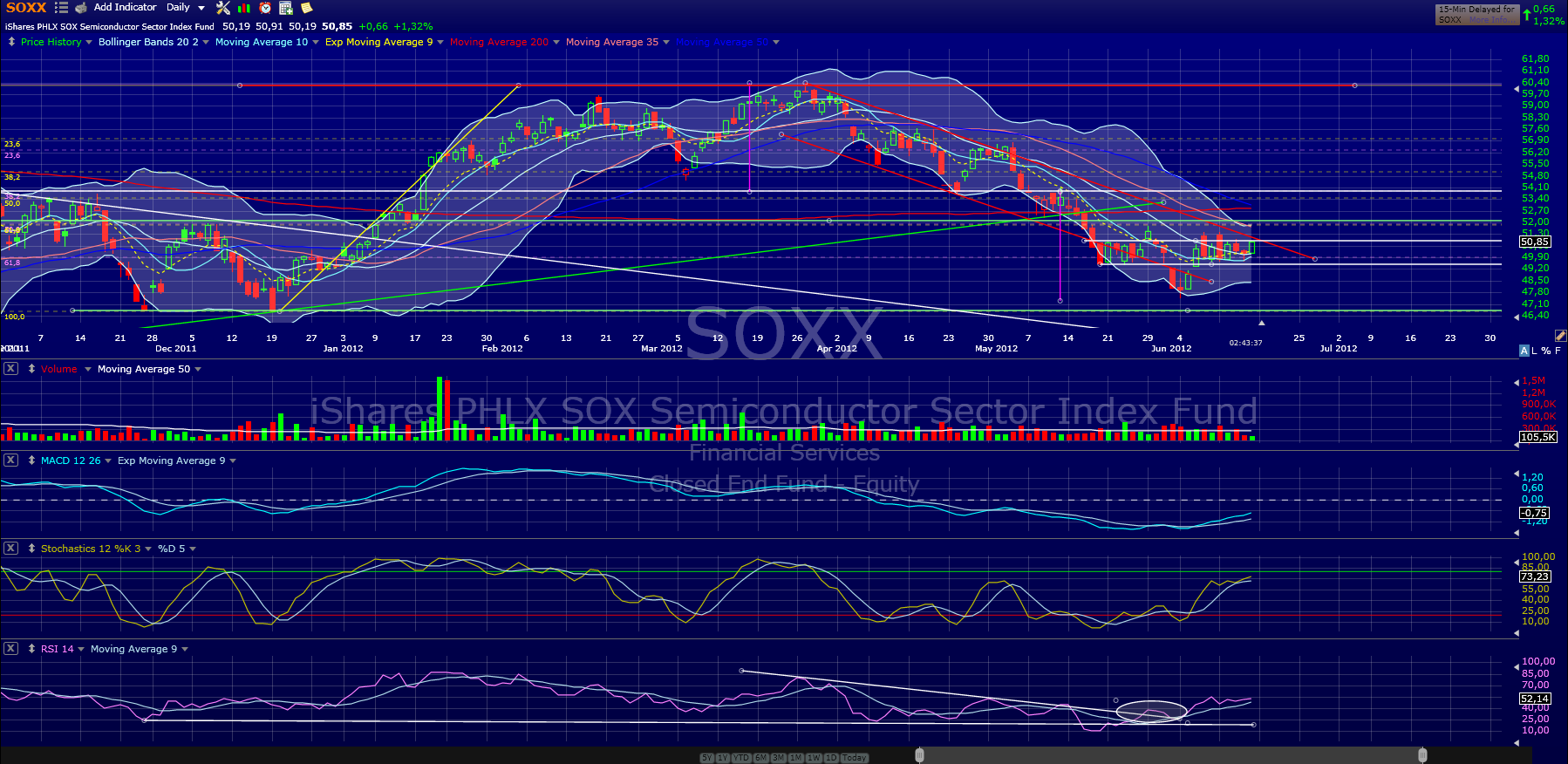Click the SOXX ticker symbol
Screen dimensions: 1568x764
(x=26, y=8)
